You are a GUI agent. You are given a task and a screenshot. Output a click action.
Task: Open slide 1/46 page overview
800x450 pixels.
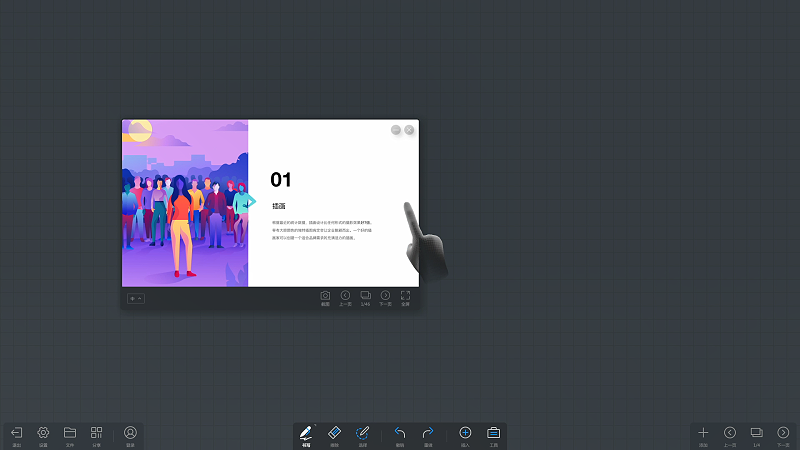point(365,297)
